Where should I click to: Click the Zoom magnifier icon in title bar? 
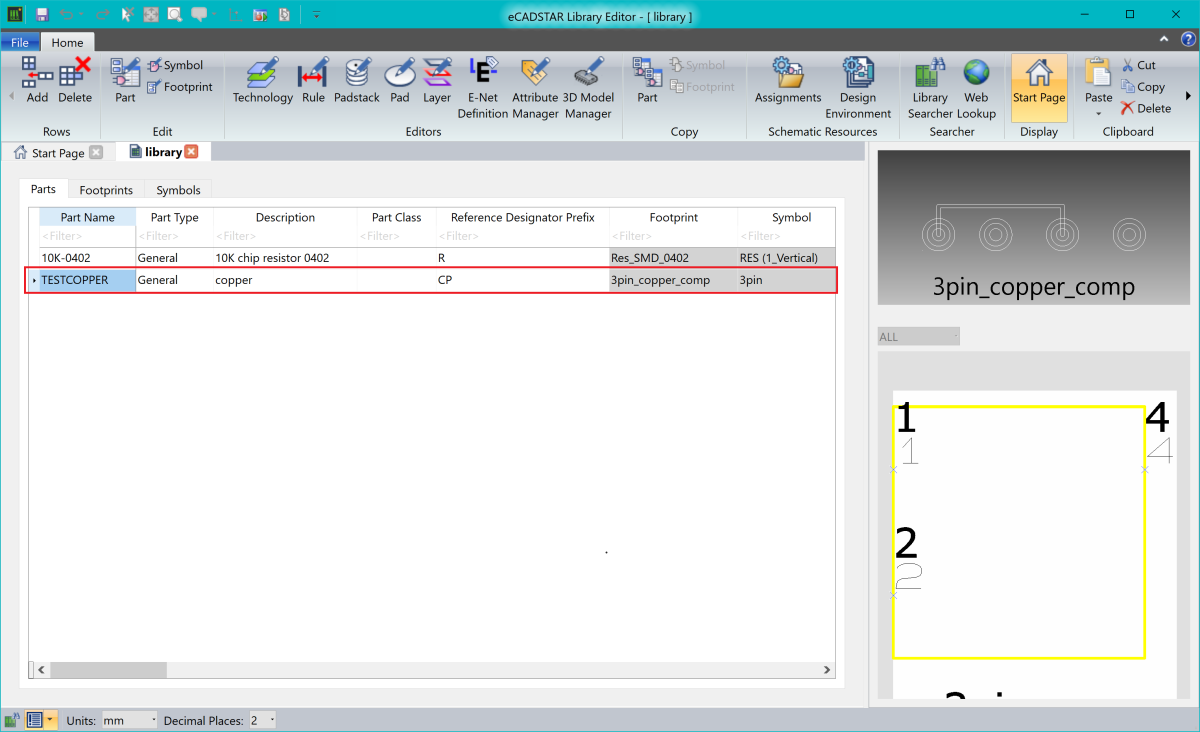tap(174, 15)
